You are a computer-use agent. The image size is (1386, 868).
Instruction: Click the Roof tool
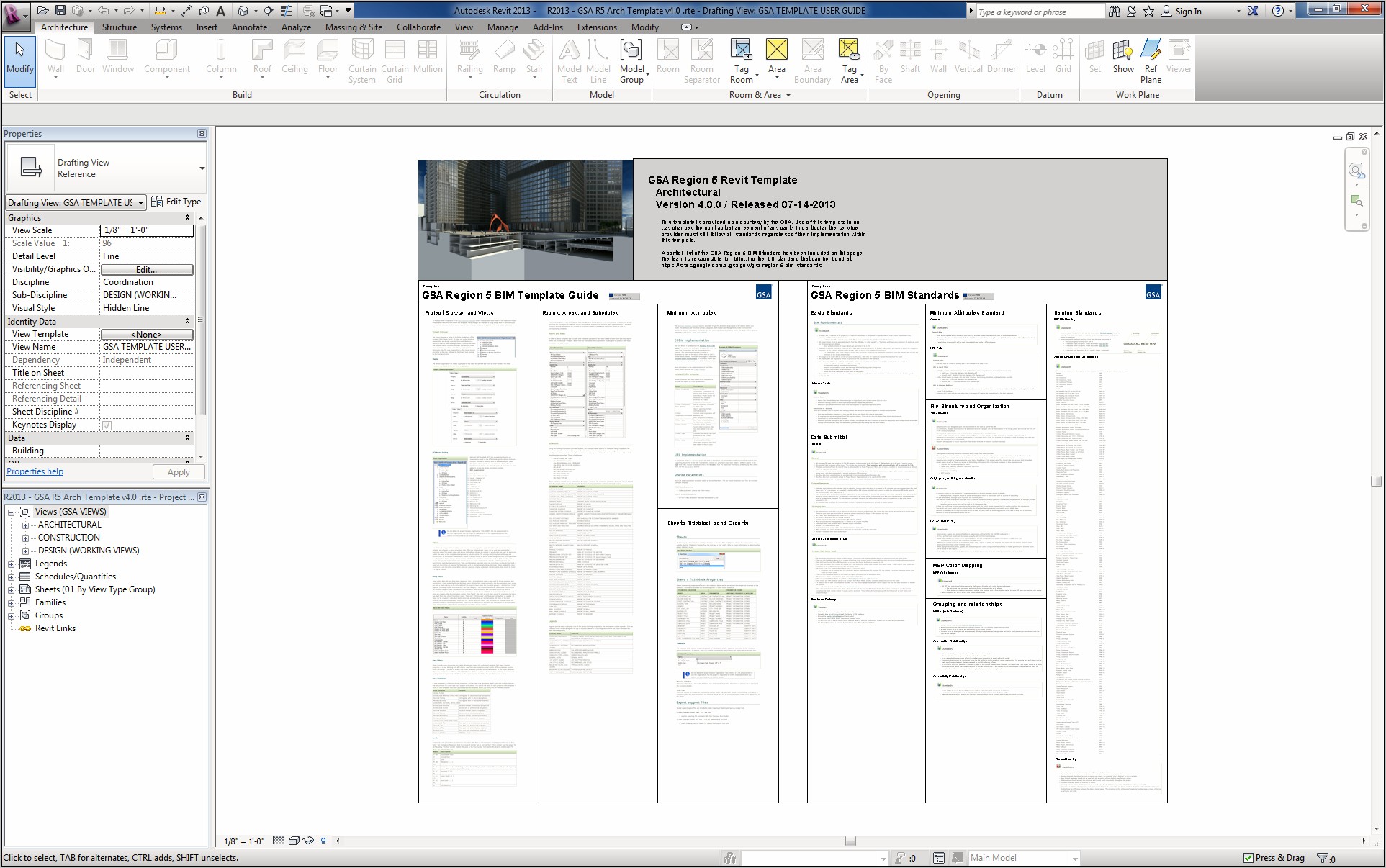tap(262, 57)
